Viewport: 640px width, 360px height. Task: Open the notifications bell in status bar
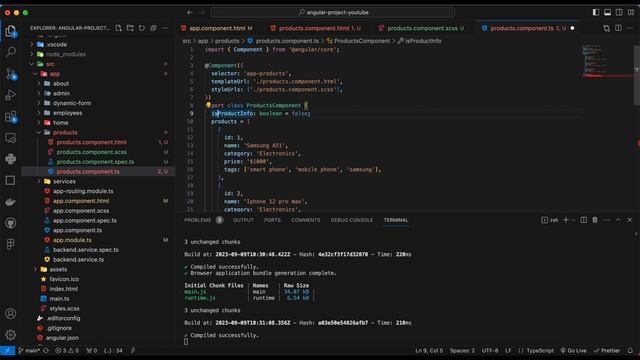pos(630,350)
